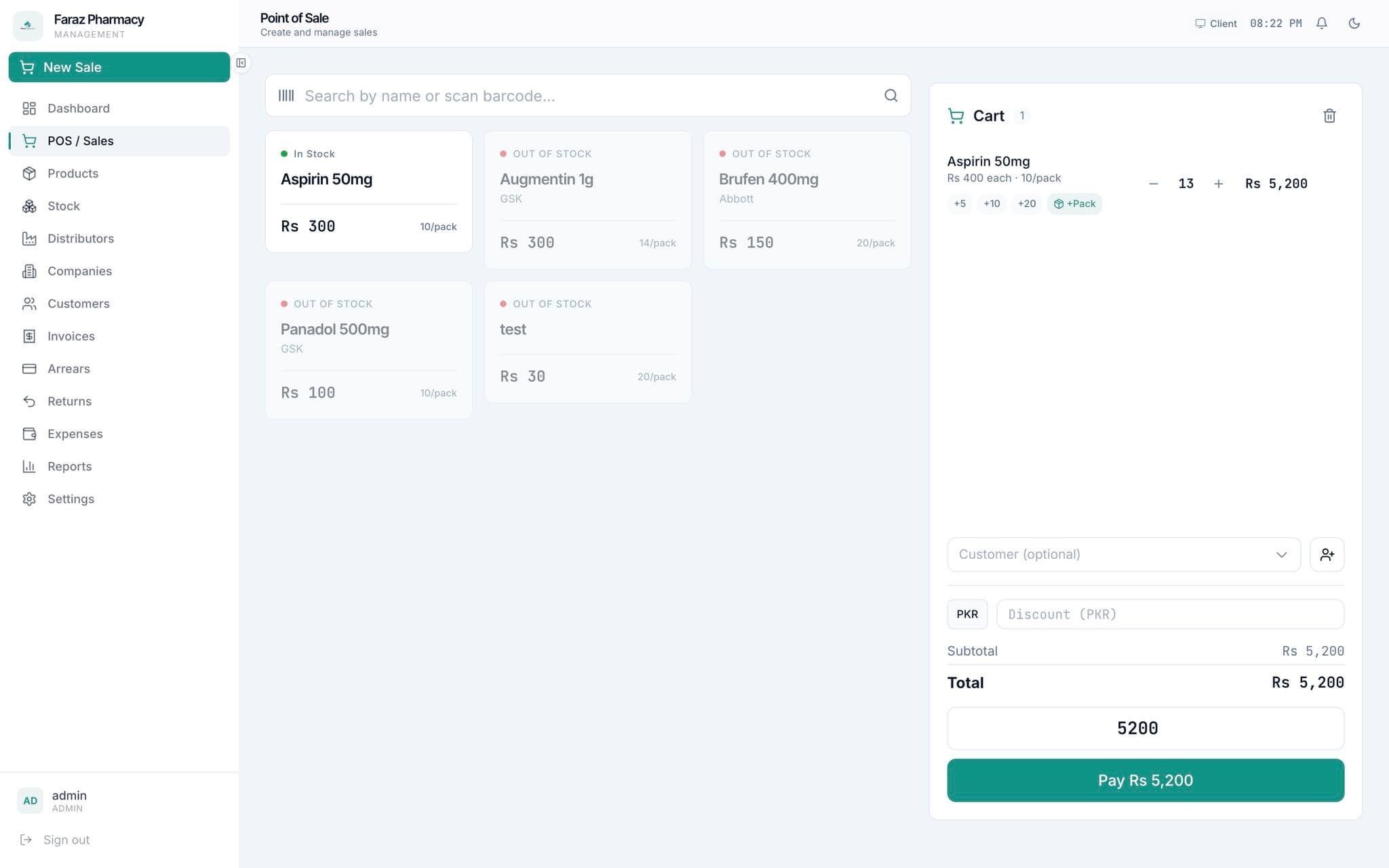Click the Client monitor icon
The width and height of the screenshot is (1389, 868).
pyautogui.click(x=1200, y=24)
